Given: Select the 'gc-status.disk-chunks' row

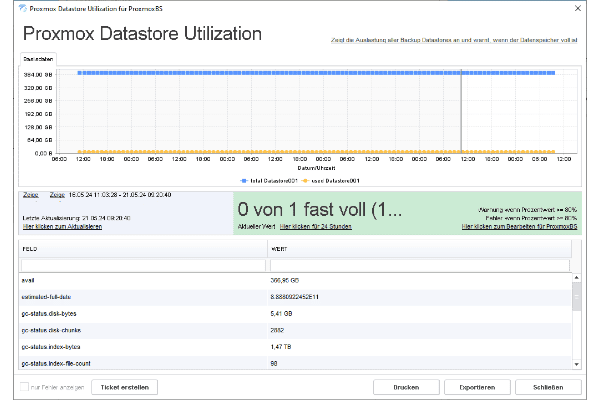Looking at the screenshot, I should tap(295, 330).
